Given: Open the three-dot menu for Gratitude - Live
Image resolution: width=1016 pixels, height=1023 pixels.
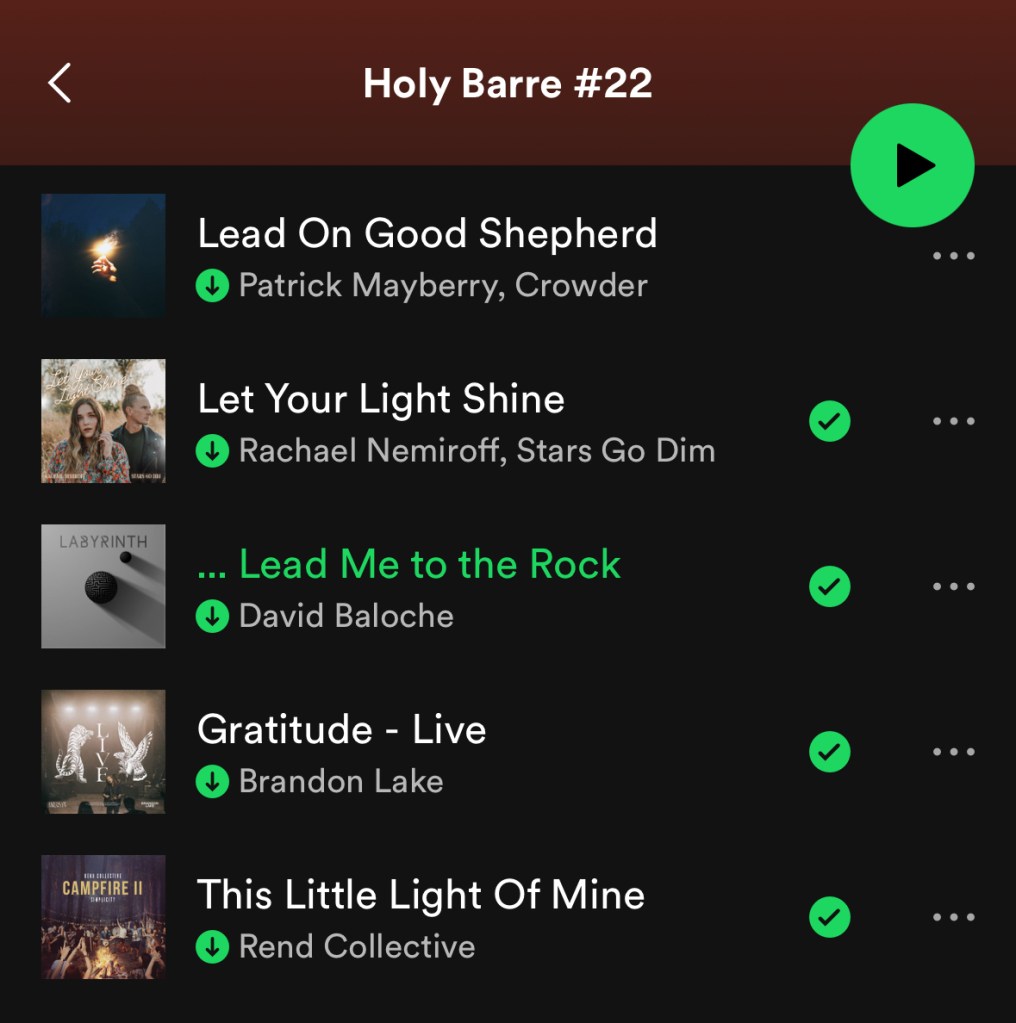Looking at the screenshot, I should point(953,752).
